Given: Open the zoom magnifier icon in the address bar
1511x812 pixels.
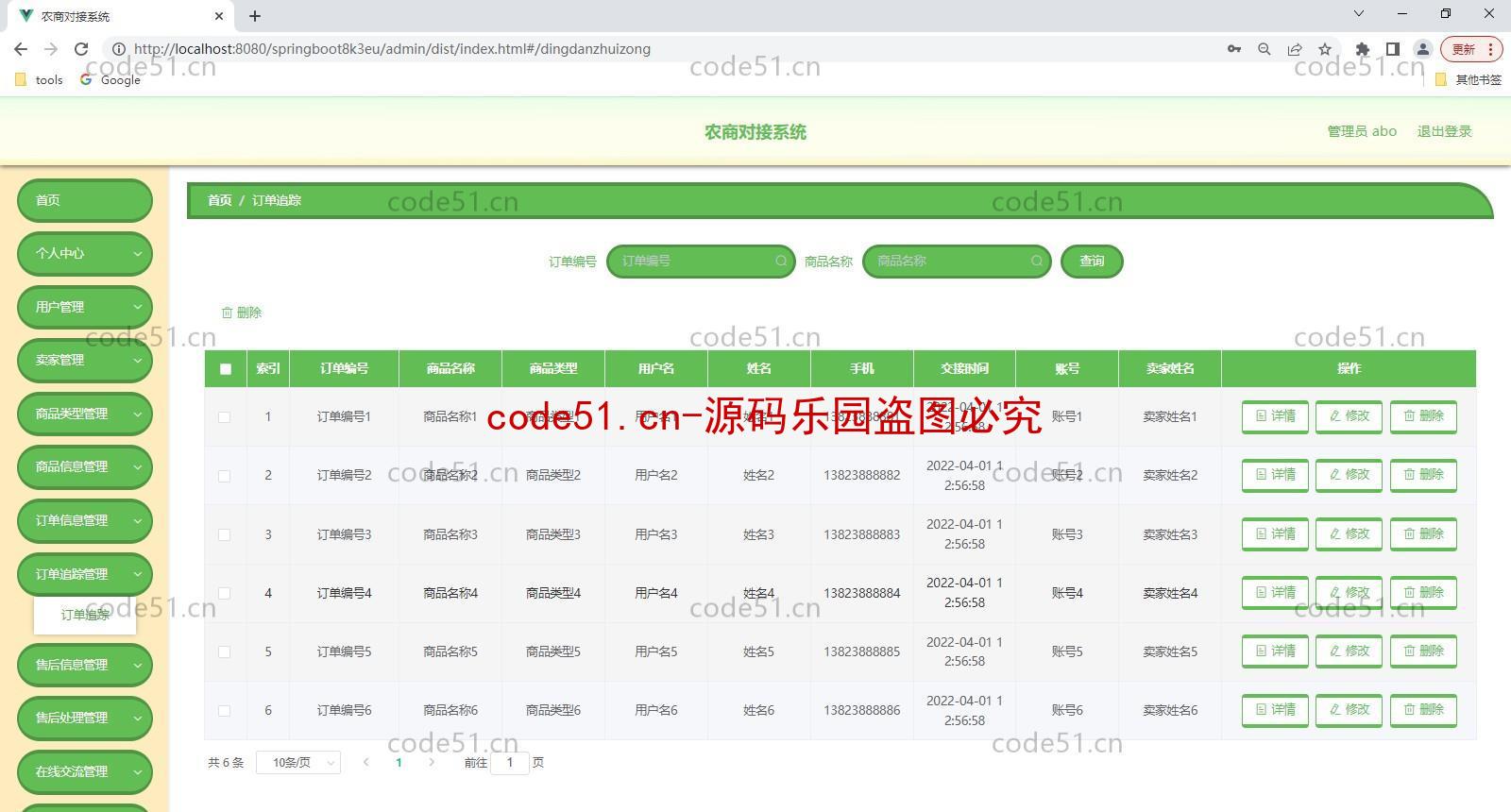Looking at the screenshot, I should tap(1265, 49).
